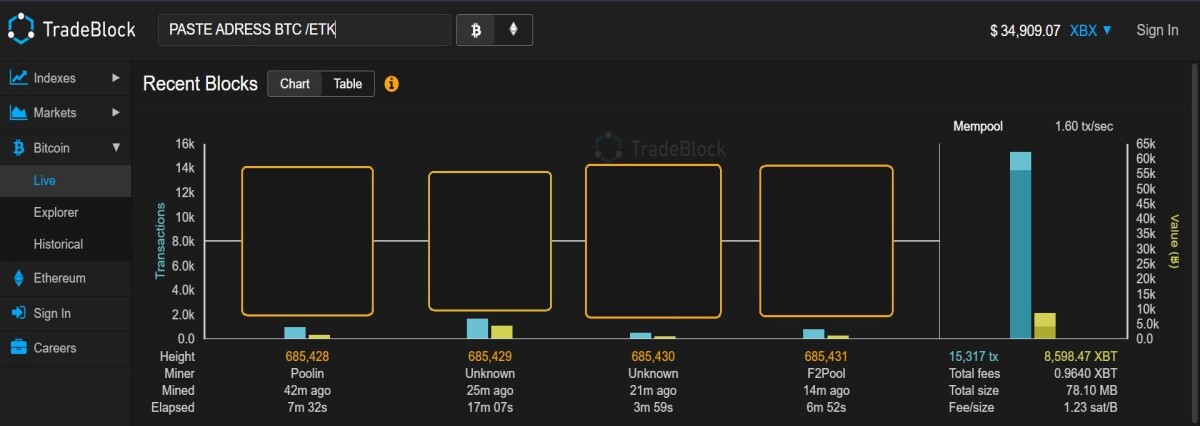Click the TradeBlock hexagon logo
This screenshot has height=426, width=1200.
[22, 29]
